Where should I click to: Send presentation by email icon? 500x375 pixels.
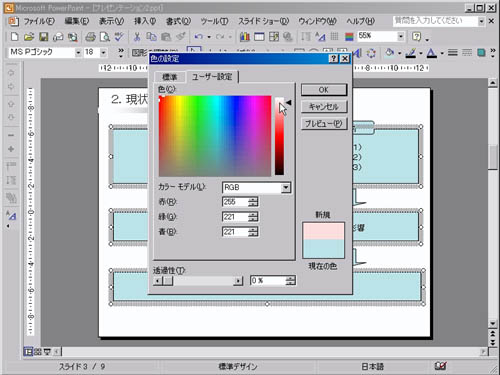coord(58,36)
